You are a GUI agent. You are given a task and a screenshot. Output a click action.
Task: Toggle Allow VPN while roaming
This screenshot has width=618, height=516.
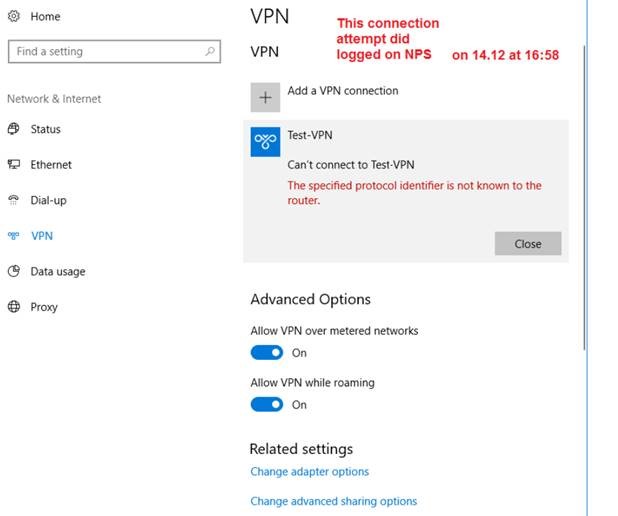point(267,404)
